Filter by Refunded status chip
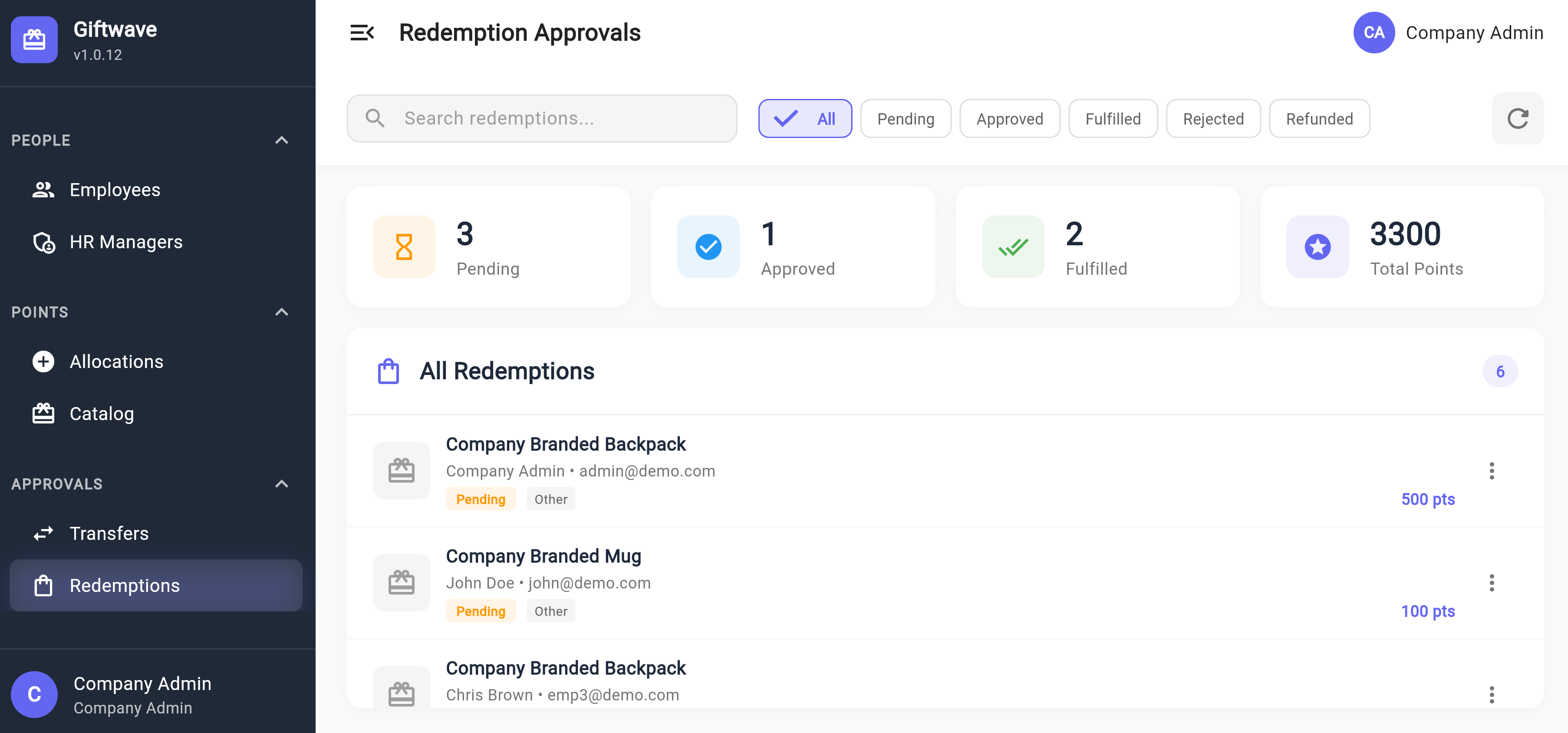This screenshot has width=1568, height=733. pos(1319,118)
